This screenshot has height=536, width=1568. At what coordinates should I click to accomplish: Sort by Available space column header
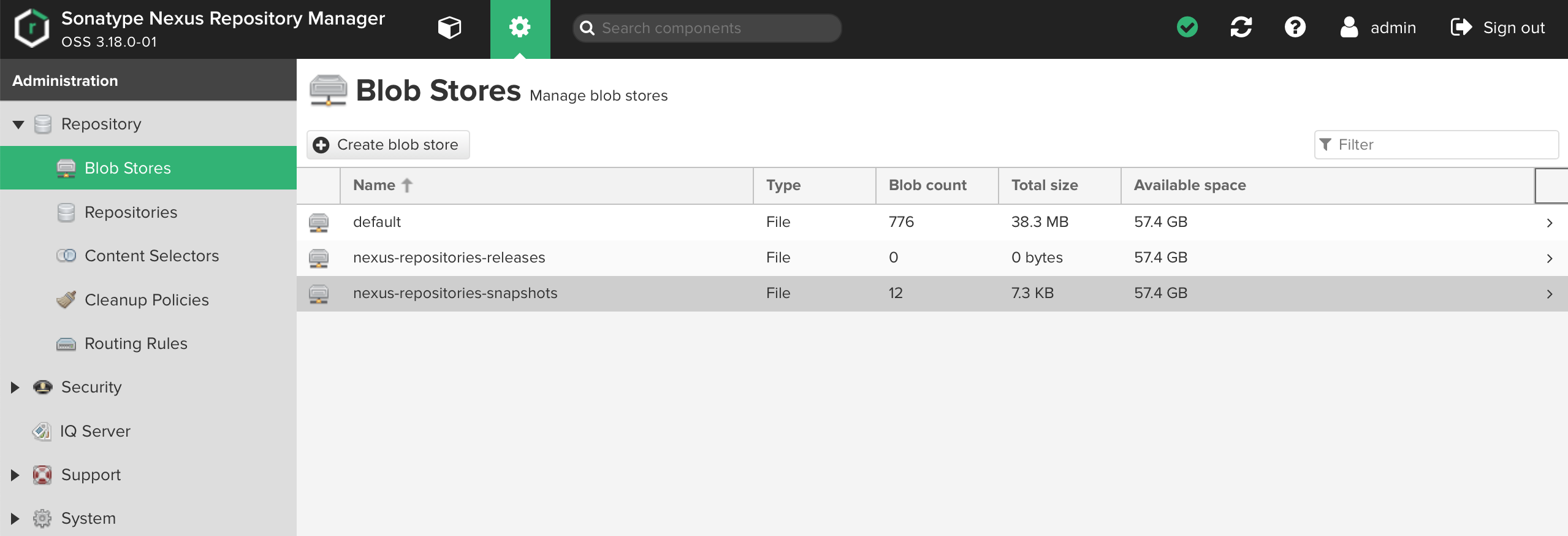1328,185
